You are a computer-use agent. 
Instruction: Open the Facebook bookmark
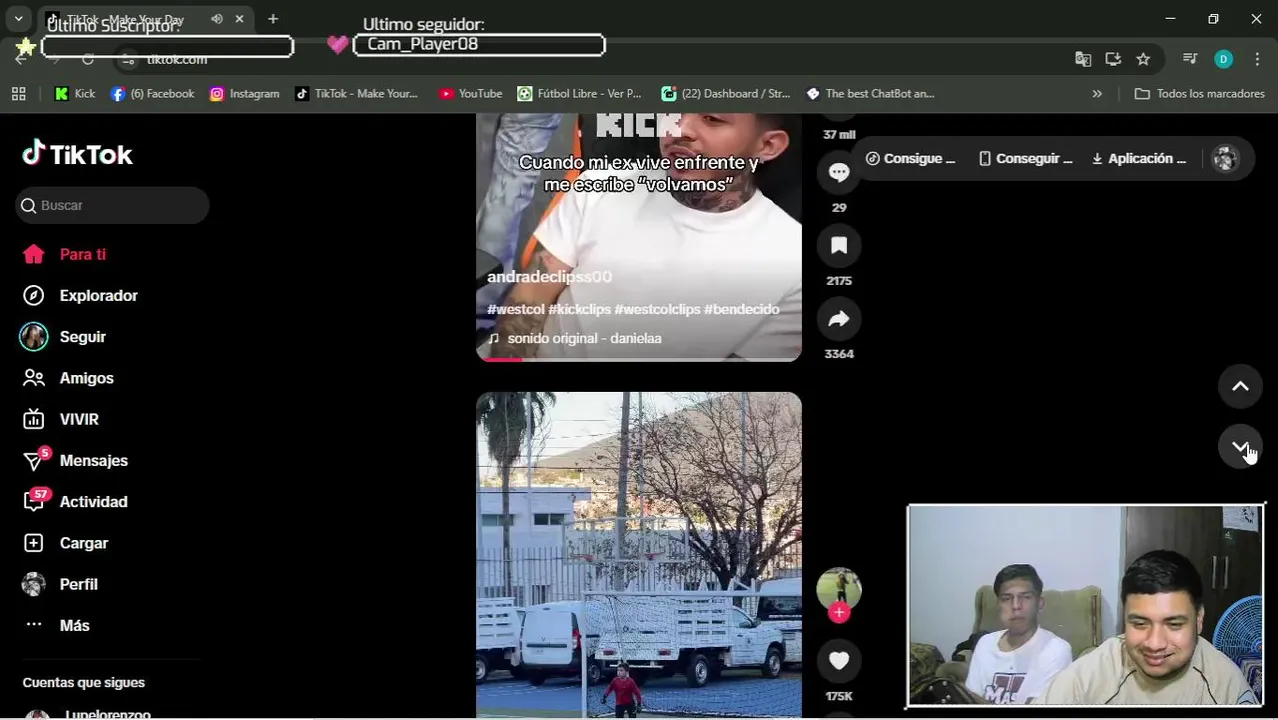tap(152, 94)
